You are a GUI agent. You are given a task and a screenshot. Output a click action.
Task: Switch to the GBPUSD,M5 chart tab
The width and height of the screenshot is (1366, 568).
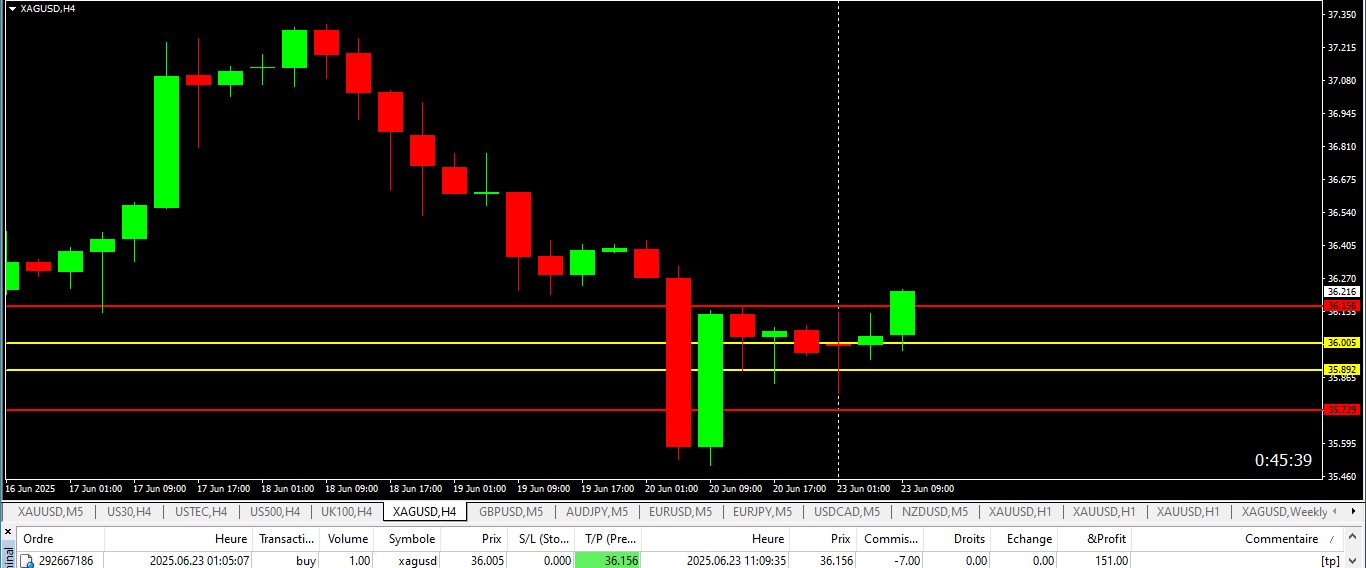click(x=511, y=511)
